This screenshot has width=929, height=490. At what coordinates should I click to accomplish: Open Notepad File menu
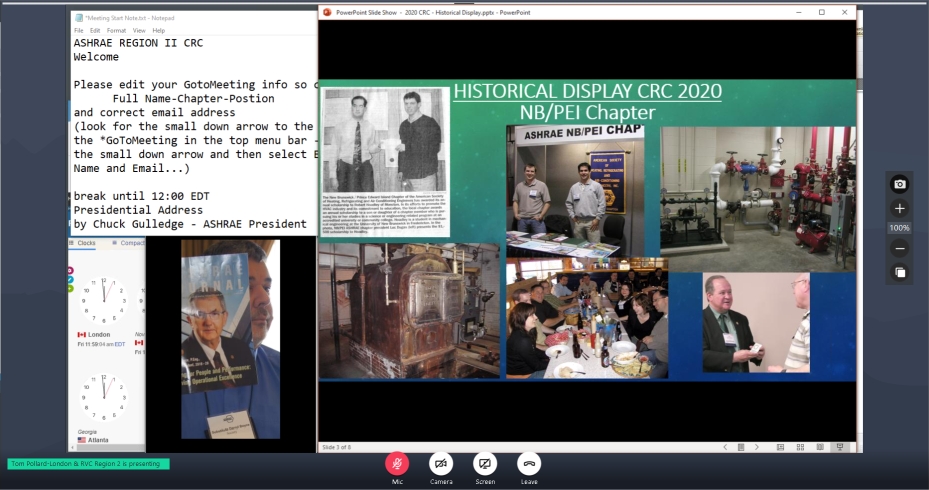click(79, 31)
